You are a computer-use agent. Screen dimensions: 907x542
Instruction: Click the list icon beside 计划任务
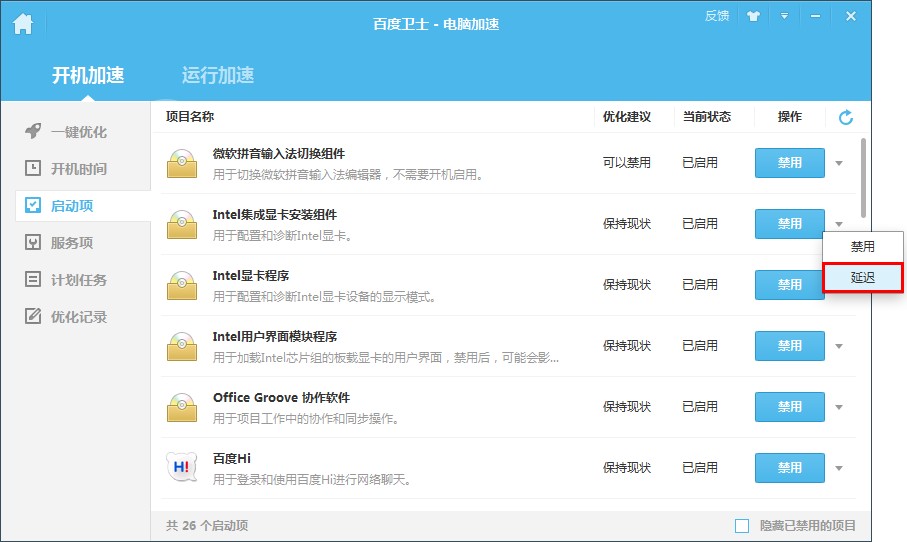(33, 279)
